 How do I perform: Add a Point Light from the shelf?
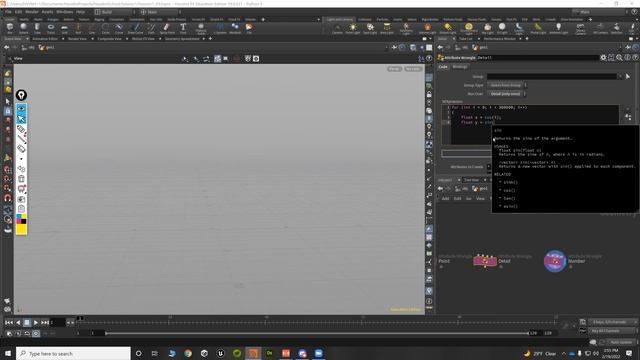[353, 29]
